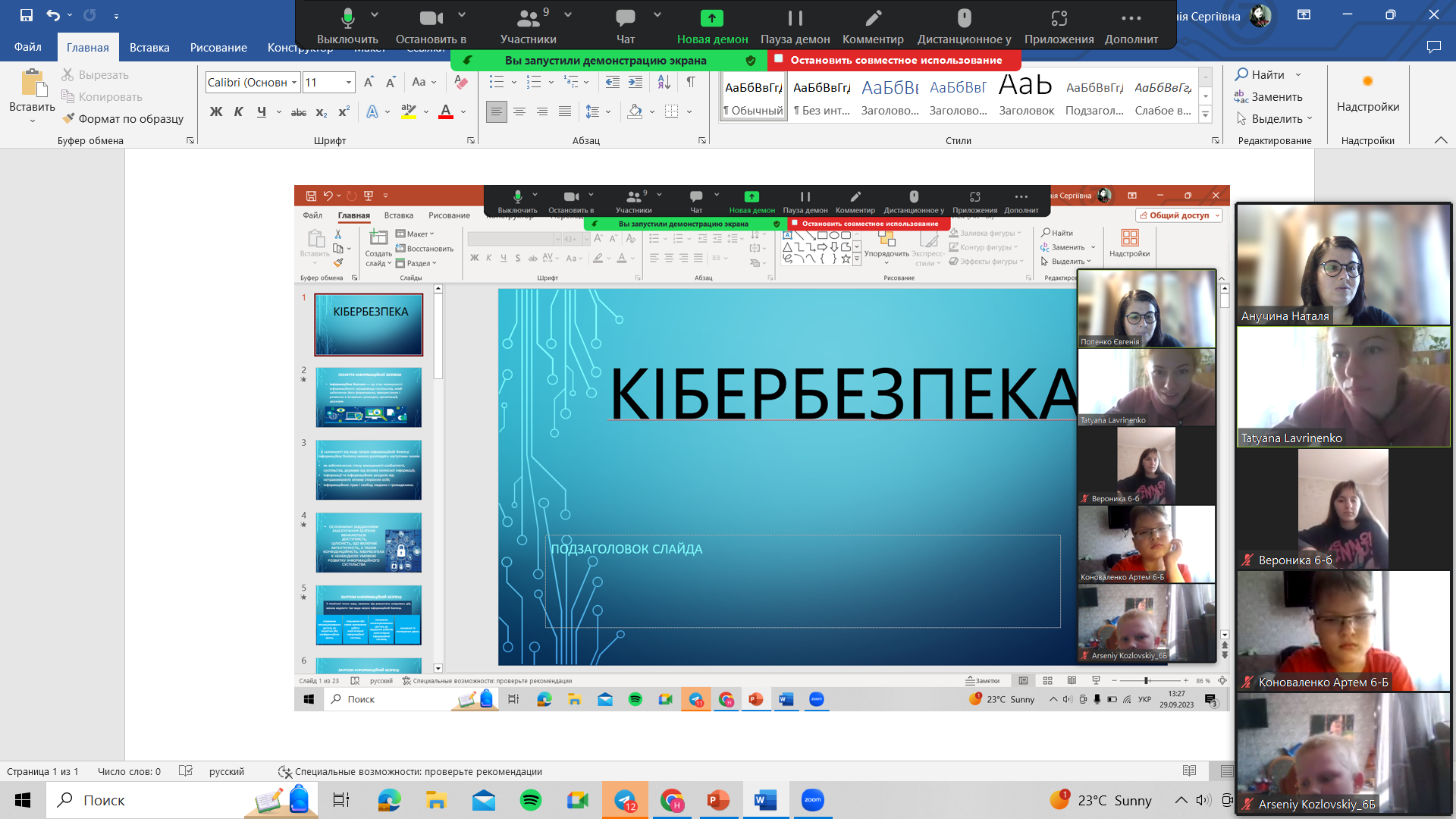The image size is (1456, 819).
Task: Decrease font size in Word
Action: tap(391, 82)
